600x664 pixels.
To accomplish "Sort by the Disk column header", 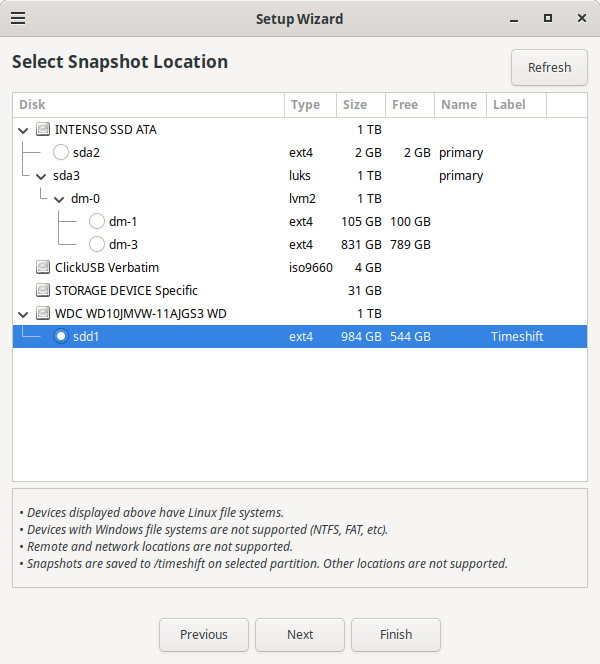I will pyautogui.click(x=149, y=105).
